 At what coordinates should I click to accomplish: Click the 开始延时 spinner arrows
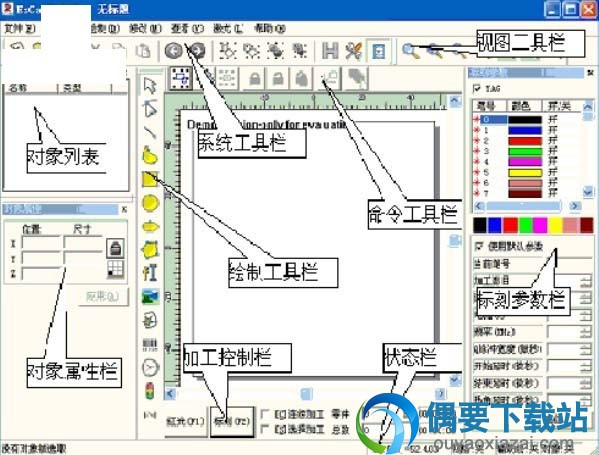click(x=586, y=366)
